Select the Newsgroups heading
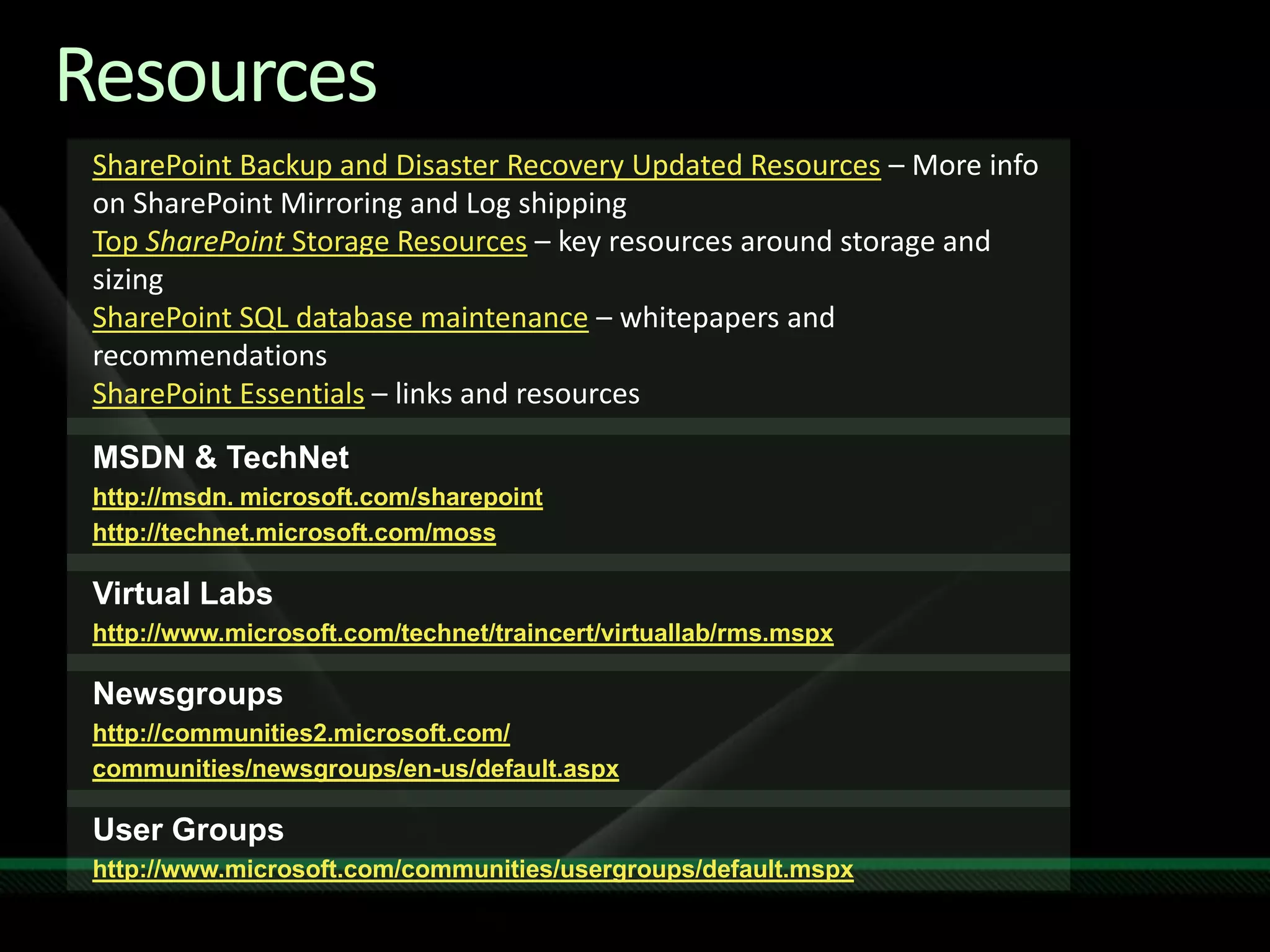This screenshot has width=1270, height=952. point(187,694)
